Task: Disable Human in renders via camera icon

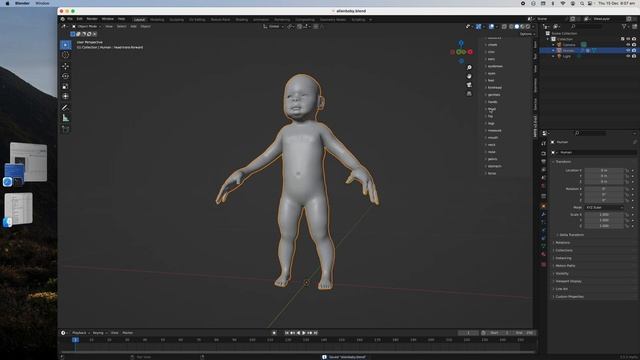Action: [634, 50]
